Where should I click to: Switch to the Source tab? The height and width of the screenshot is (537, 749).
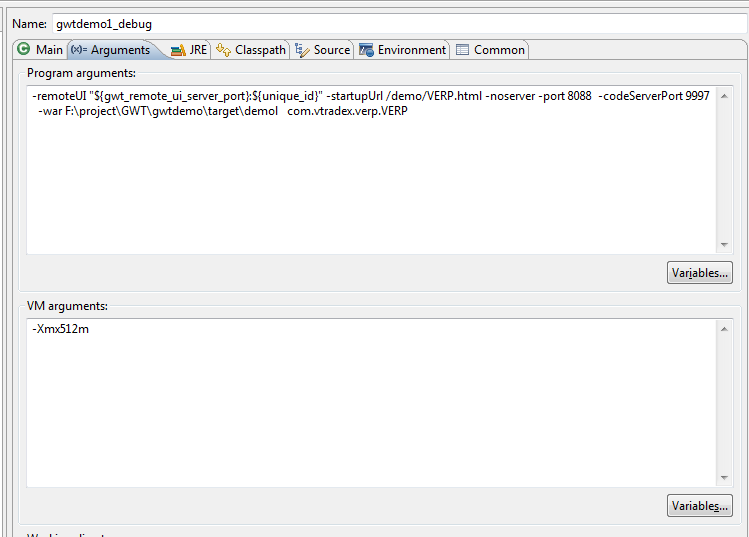(322, 50)
